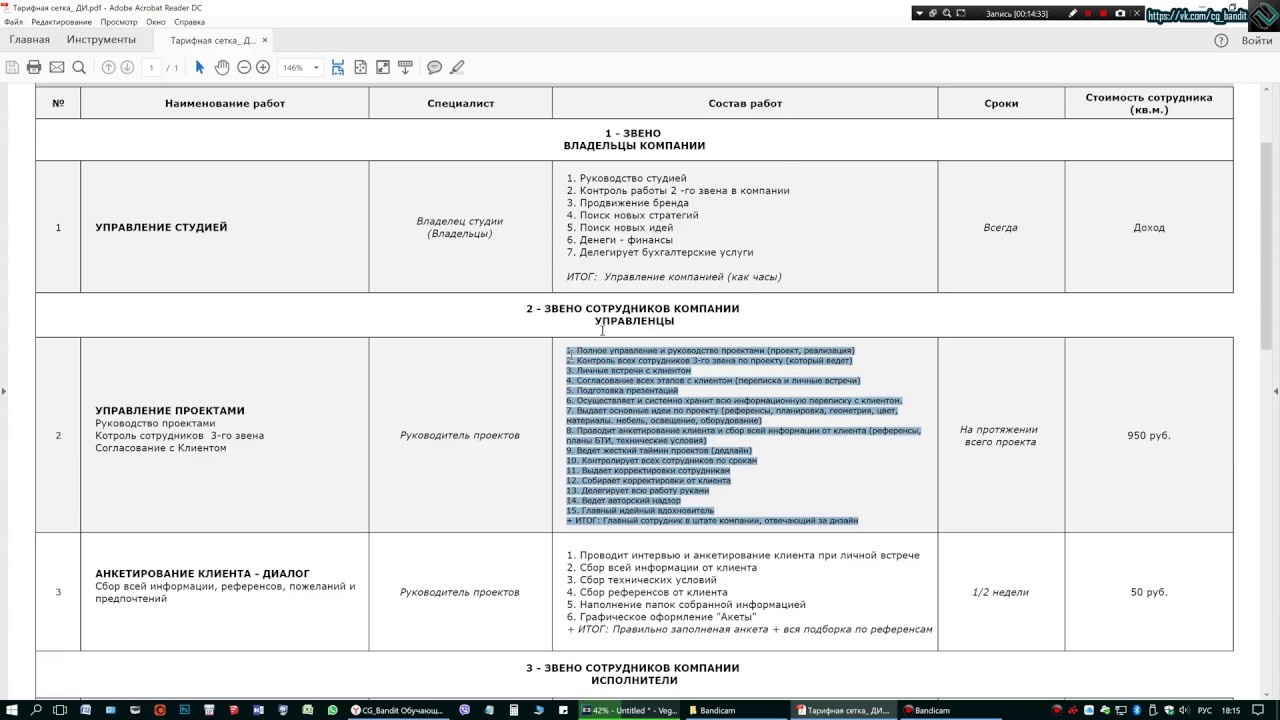Close the Тарифная сетка document tab

[x=265, y=40]
